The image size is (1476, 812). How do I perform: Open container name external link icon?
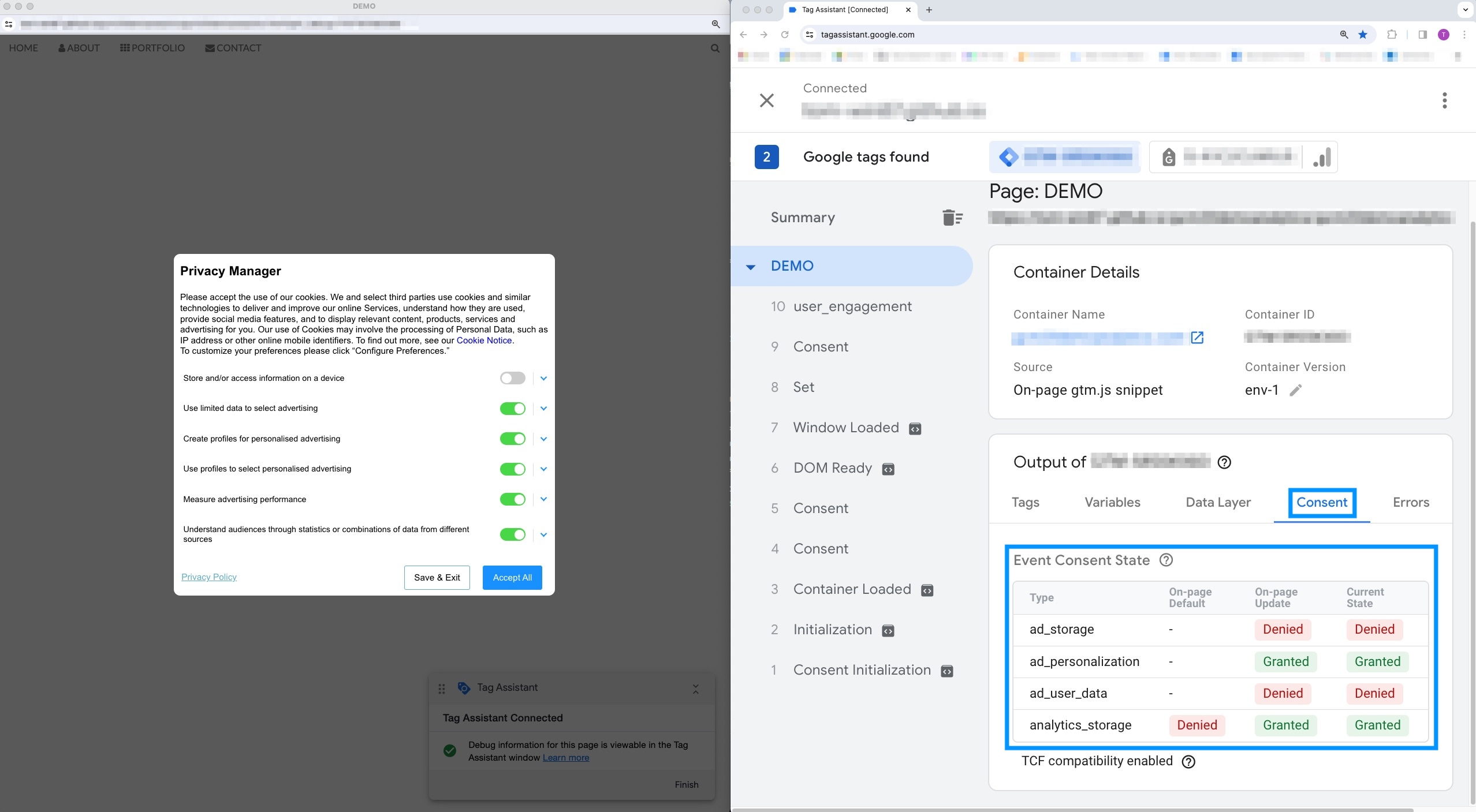click(x=1197, y=338)
